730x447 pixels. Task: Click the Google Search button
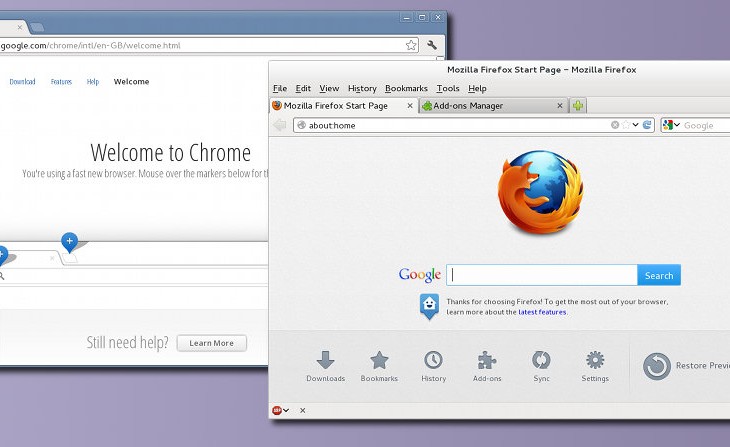tap(659, 275)
